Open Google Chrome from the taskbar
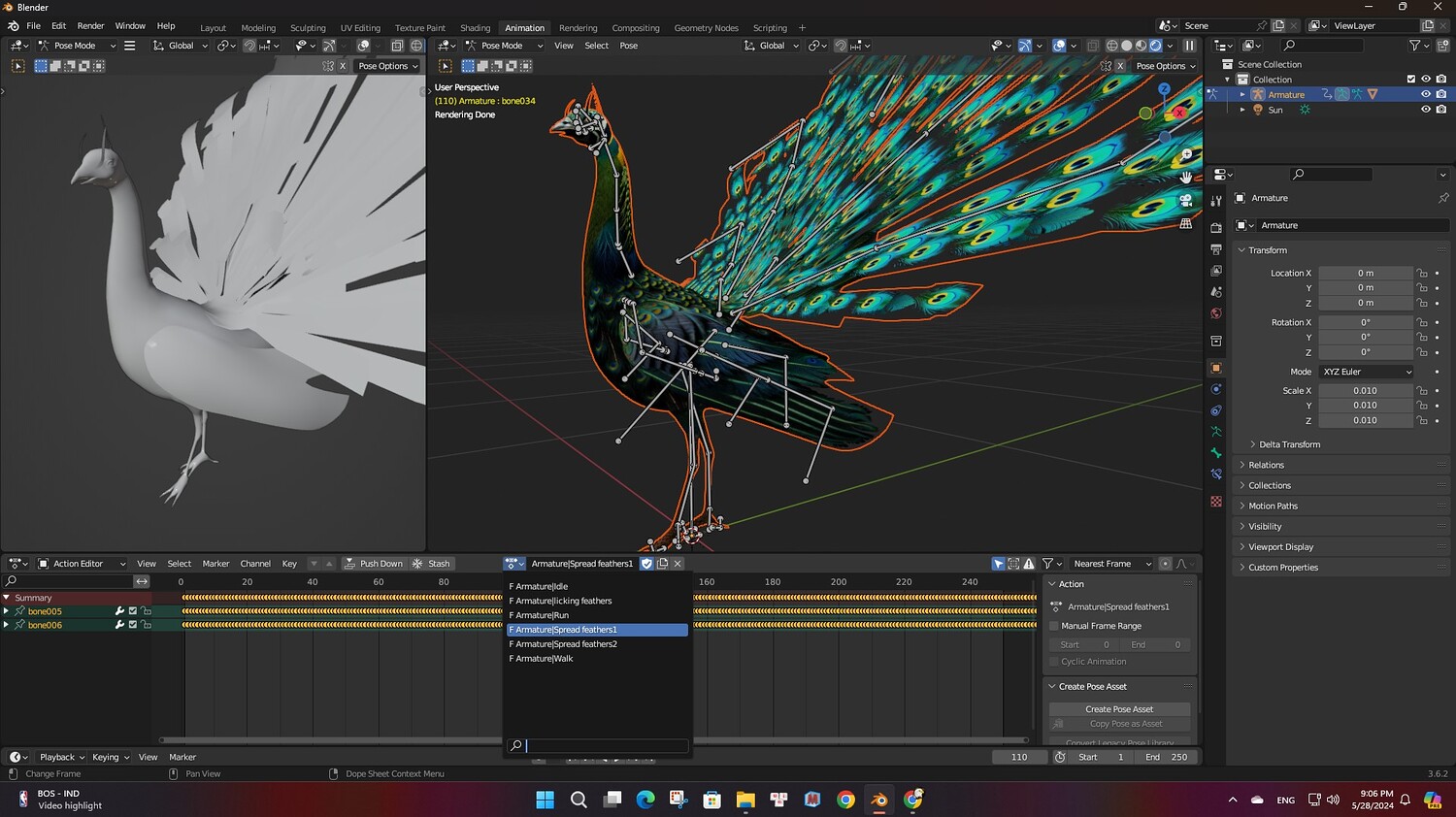The image size is (1456, 817). click(x=845, y=800)
